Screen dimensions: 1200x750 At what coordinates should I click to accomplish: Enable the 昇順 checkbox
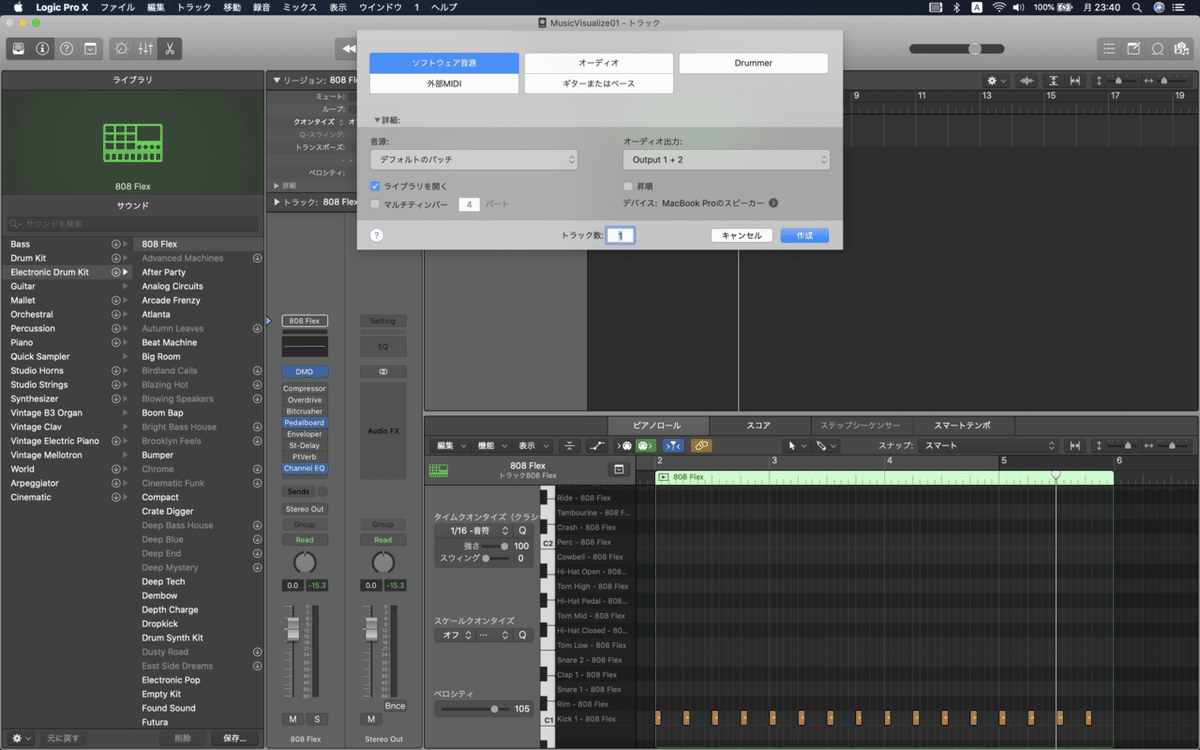628,186
